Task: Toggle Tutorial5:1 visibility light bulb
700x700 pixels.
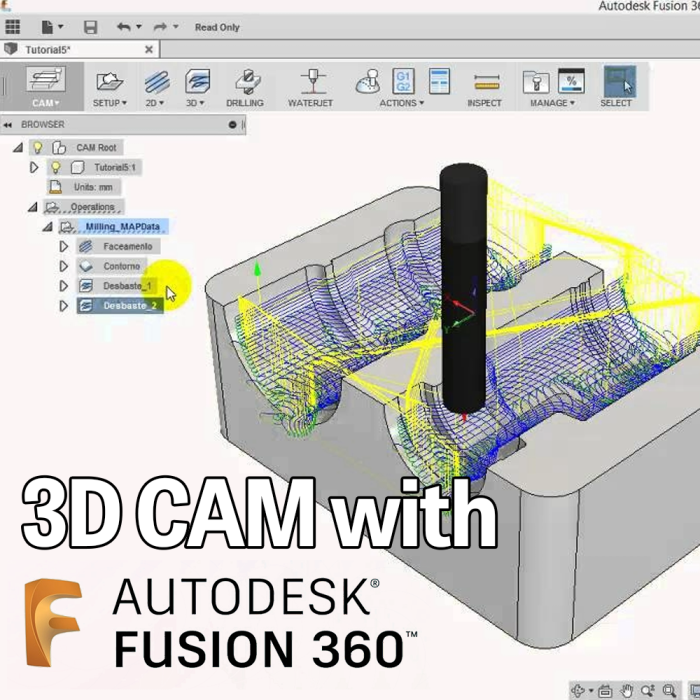Action: pos(55,168)
